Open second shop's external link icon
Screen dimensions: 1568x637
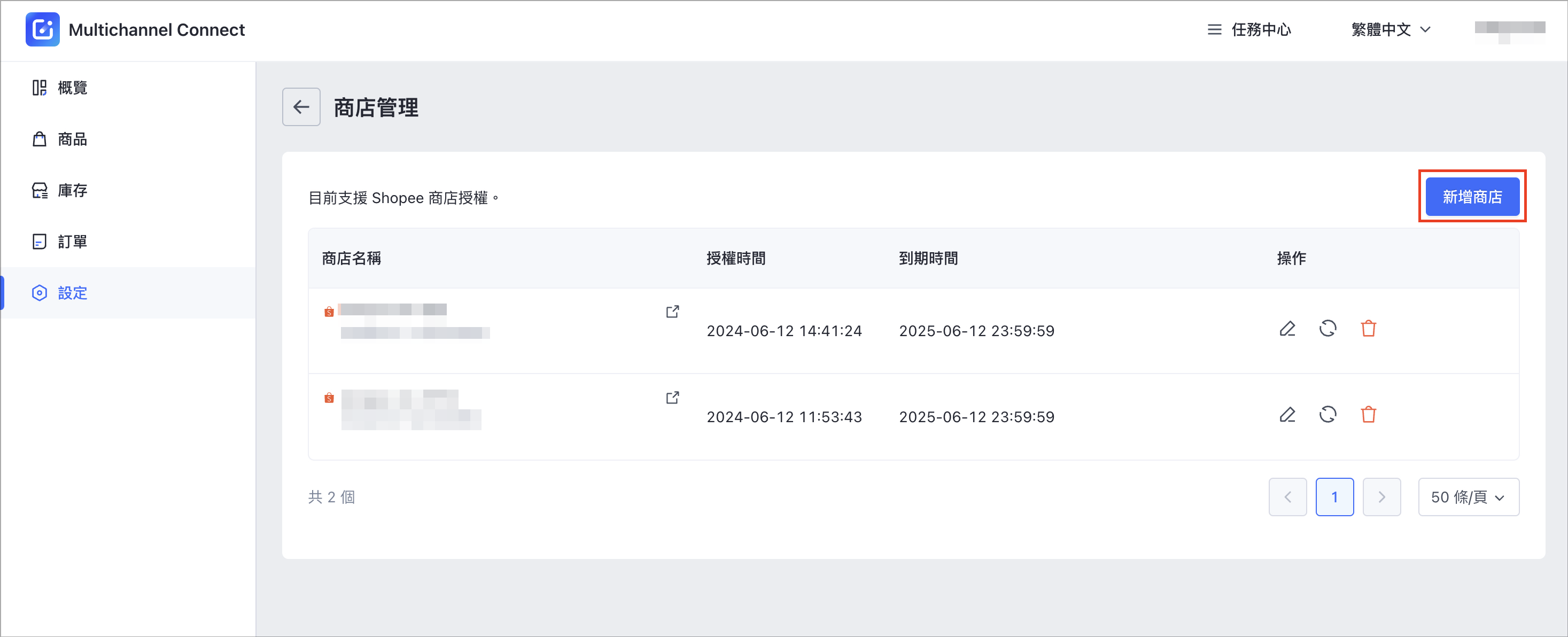click(672, 397)
